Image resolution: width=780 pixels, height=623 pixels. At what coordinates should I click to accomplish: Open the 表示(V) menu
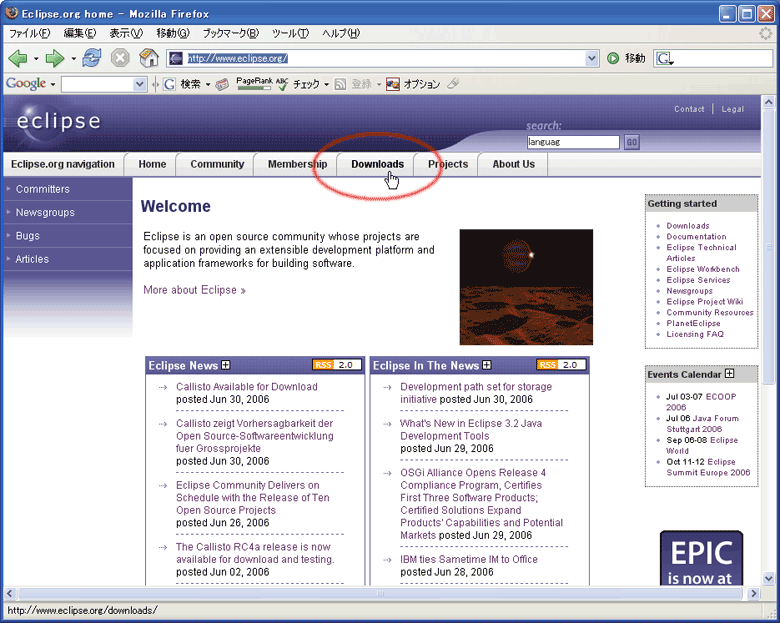(x=126, y=33)
